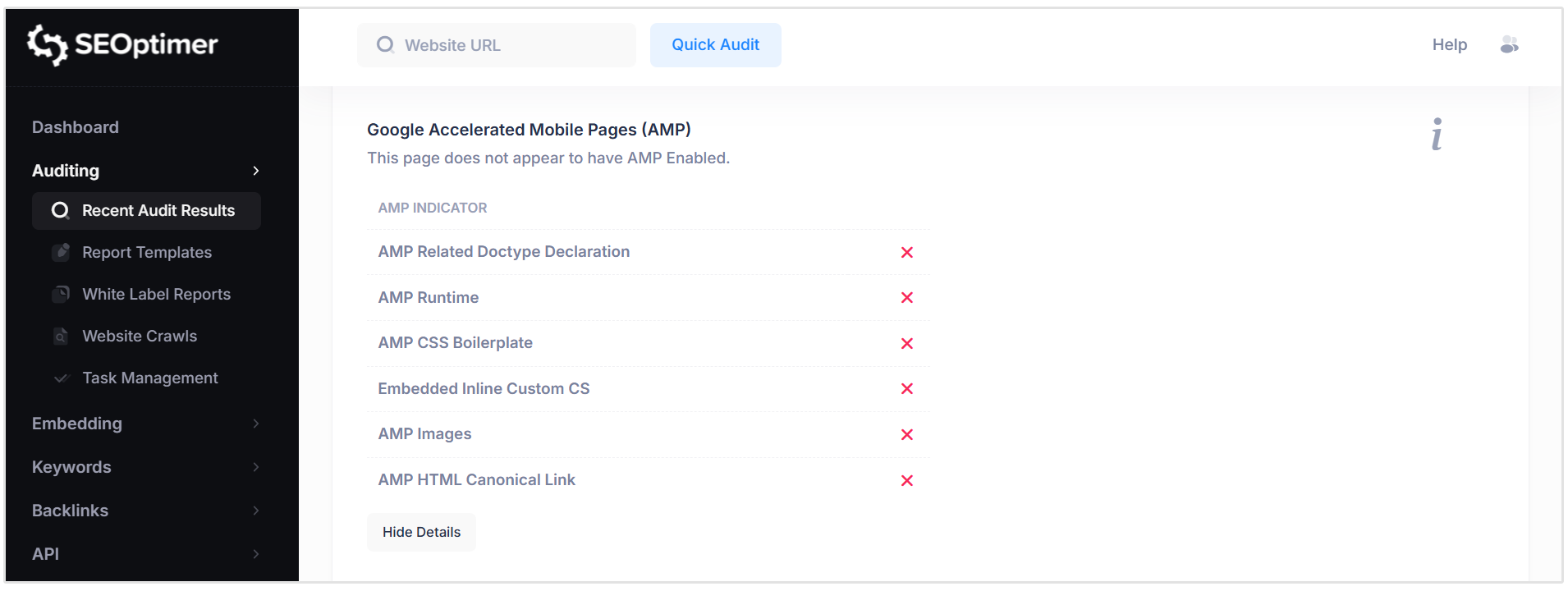Open Task Management in sidebar
Image resolution: width=1568 pixels, height=591 pixels.
tap(150, 378)
